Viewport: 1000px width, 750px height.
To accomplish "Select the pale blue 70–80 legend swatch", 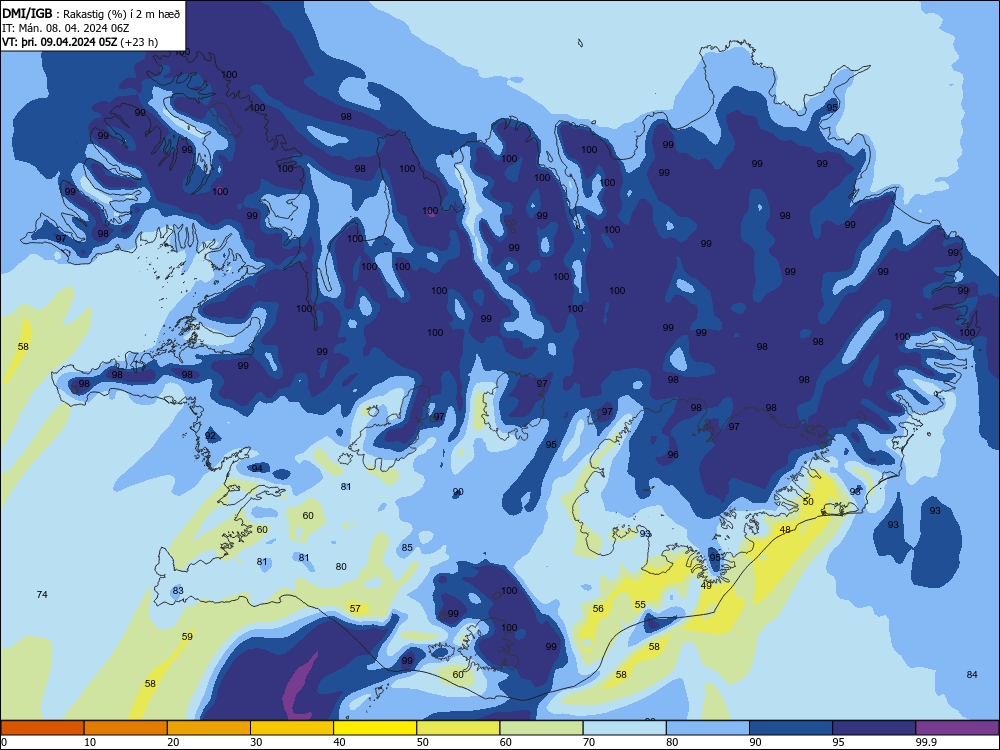I will [624, 728].
